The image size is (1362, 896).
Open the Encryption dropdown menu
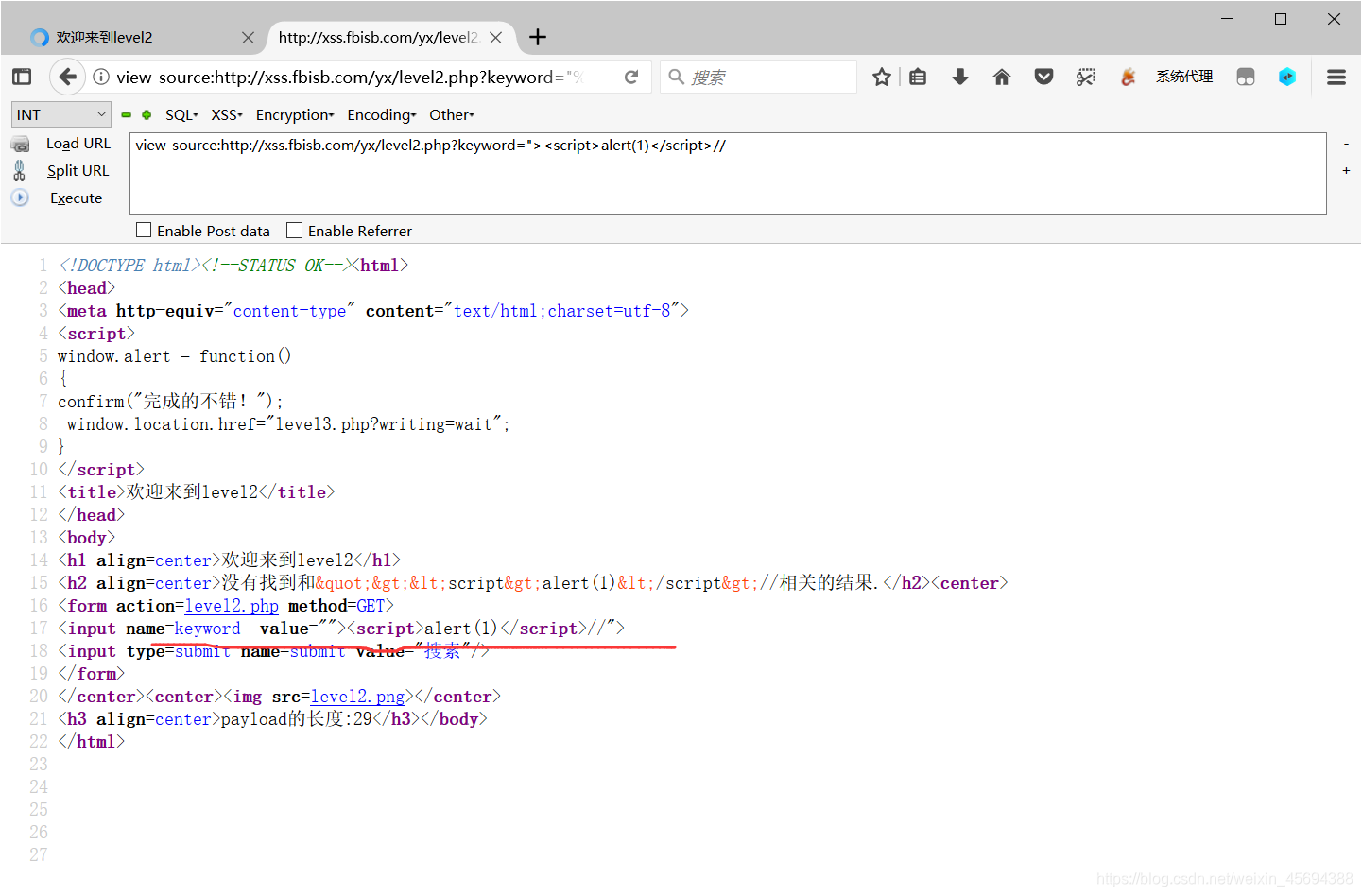pos(295,114)
